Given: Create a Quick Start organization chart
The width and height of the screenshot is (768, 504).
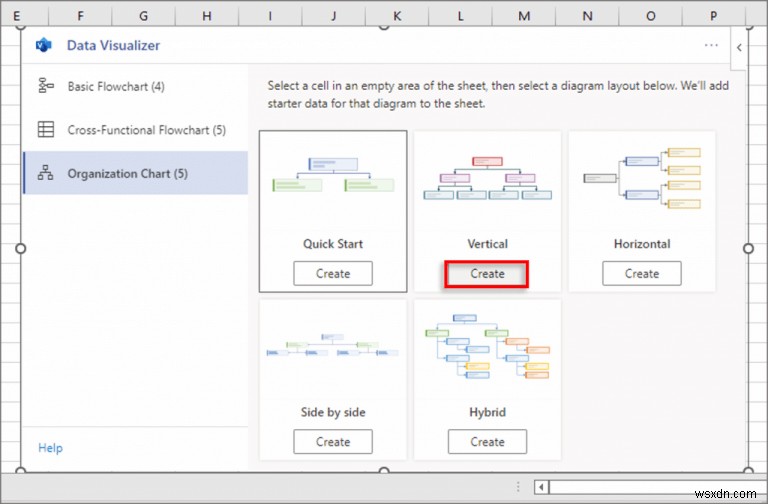Looking at the screenshot, I should (333, 273).
